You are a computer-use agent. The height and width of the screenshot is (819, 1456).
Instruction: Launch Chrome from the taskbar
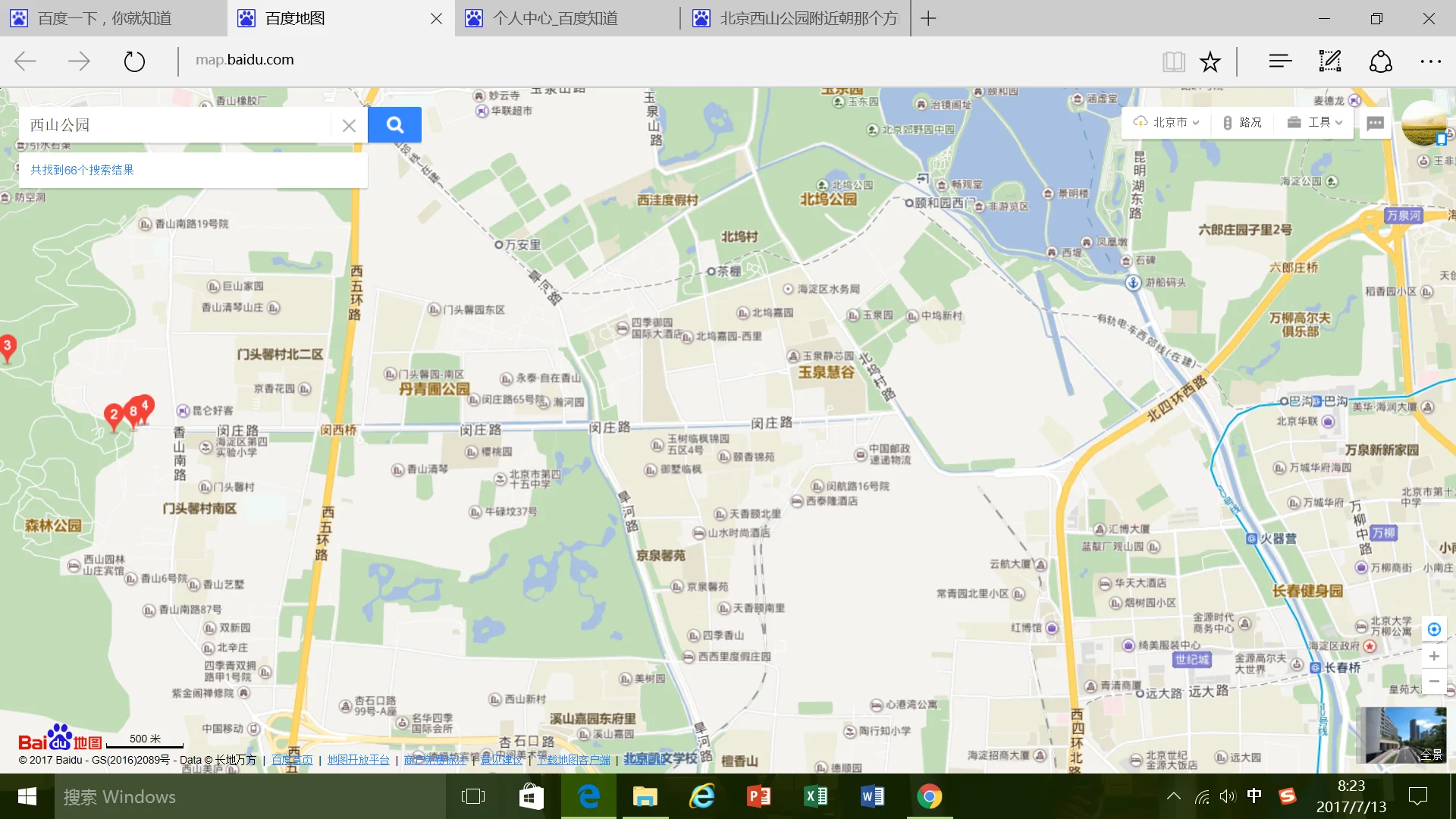click(x=929, y=796)
